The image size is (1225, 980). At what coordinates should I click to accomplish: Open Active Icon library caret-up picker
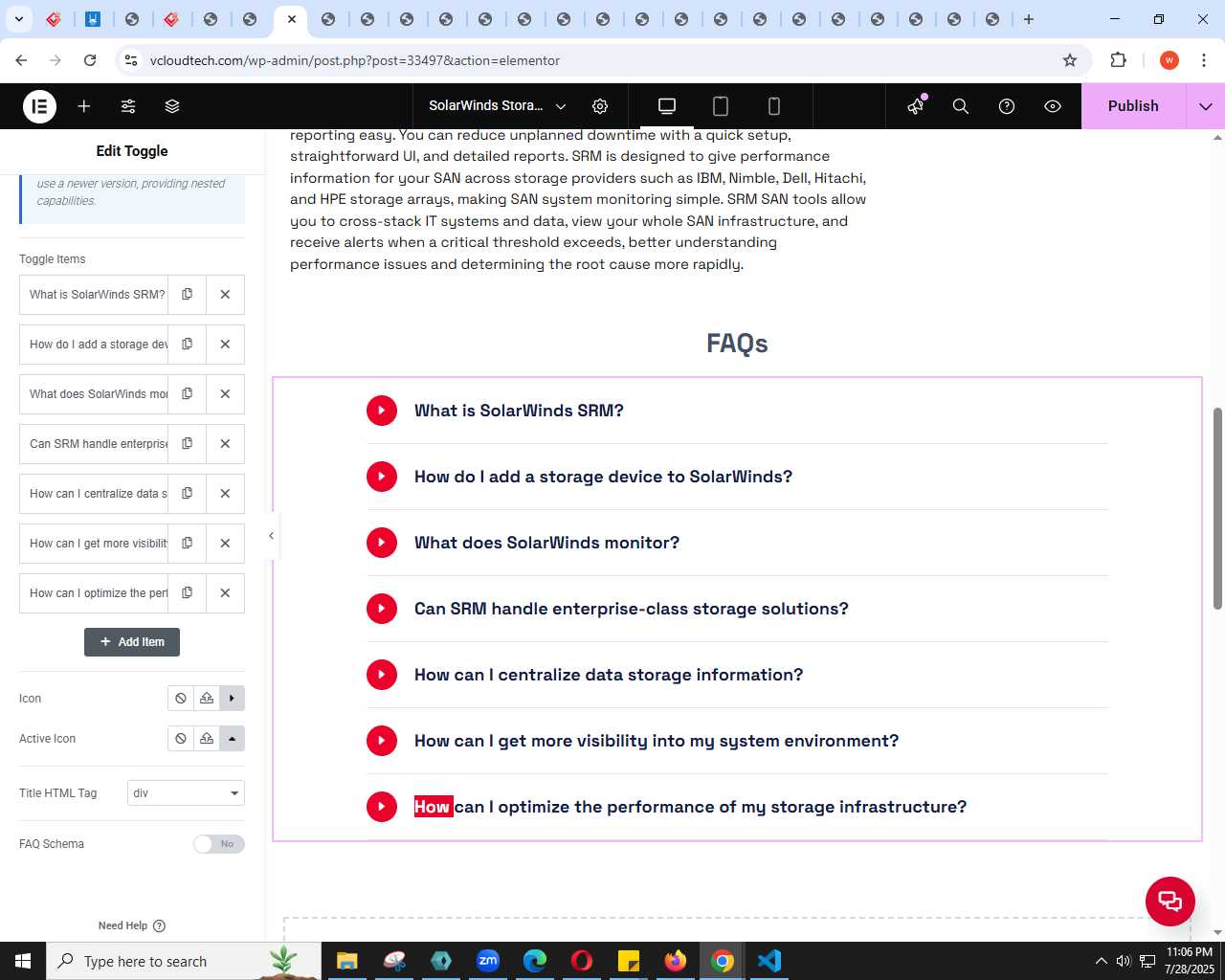[x=232, y=739]
